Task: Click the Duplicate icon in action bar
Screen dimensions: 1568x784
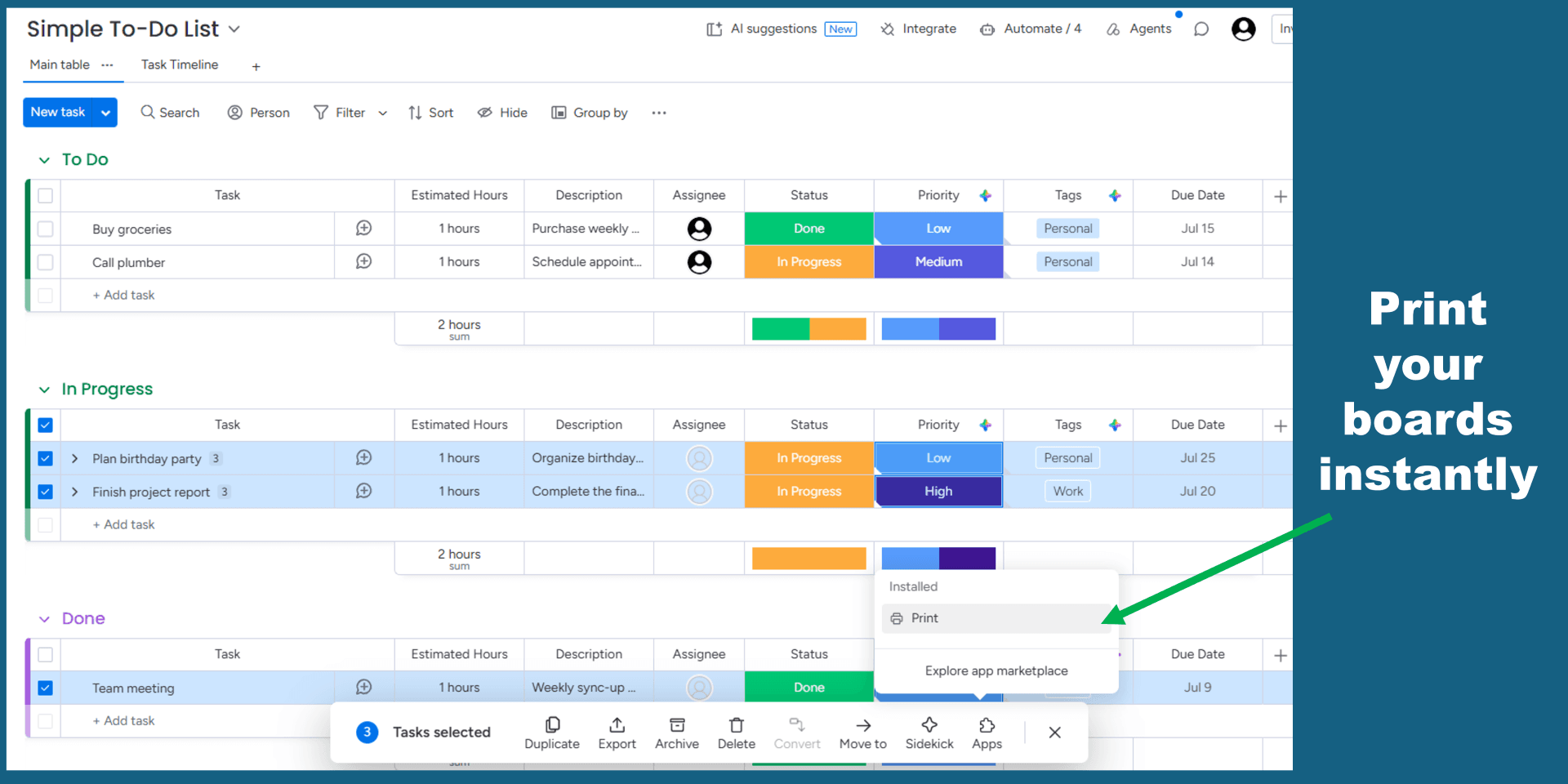Action: pos(552,725)
